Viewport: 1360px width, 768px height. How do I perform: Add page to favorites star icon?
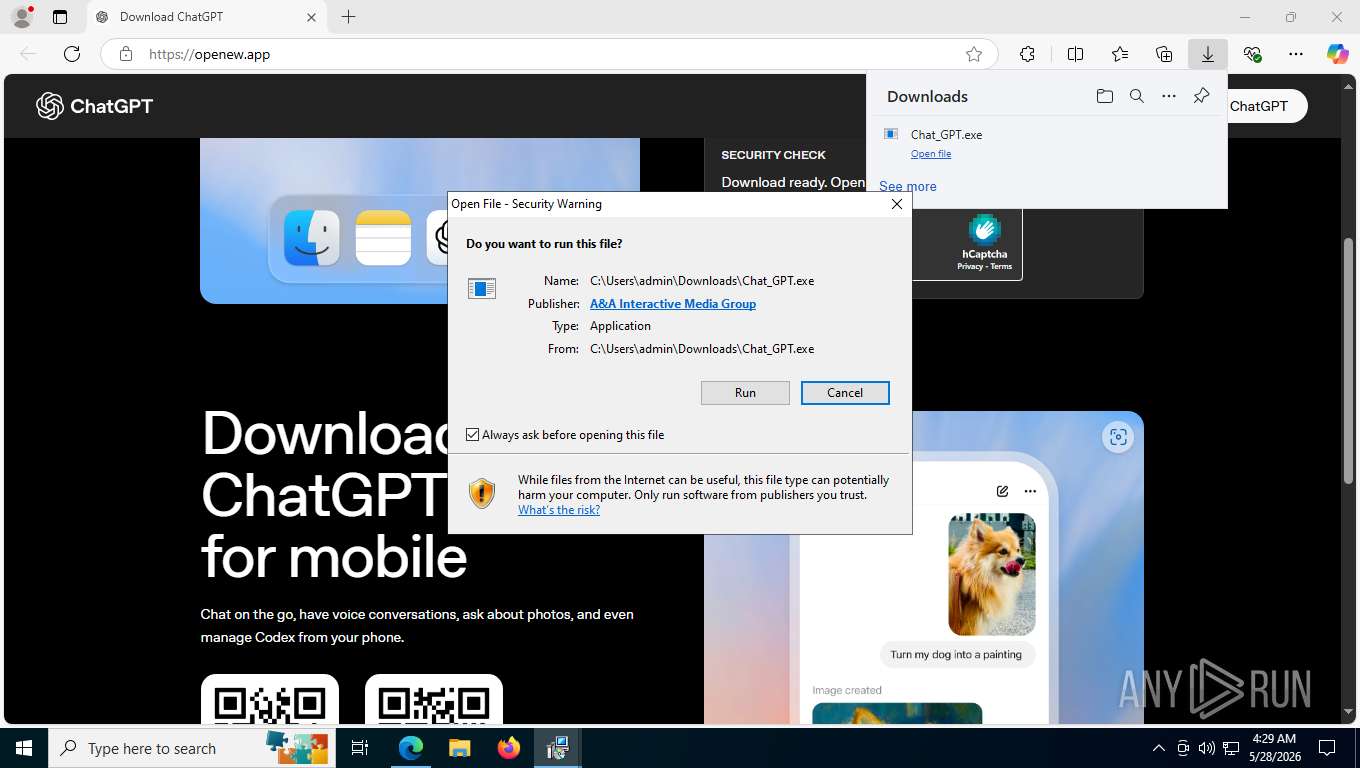tap(973, 54)
